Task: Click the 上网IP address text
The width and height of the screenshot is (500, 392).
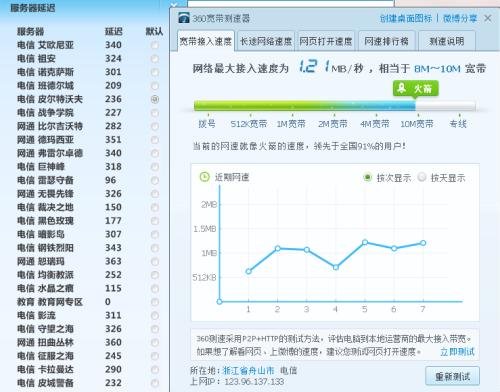Action: click(x=237, y=382)
